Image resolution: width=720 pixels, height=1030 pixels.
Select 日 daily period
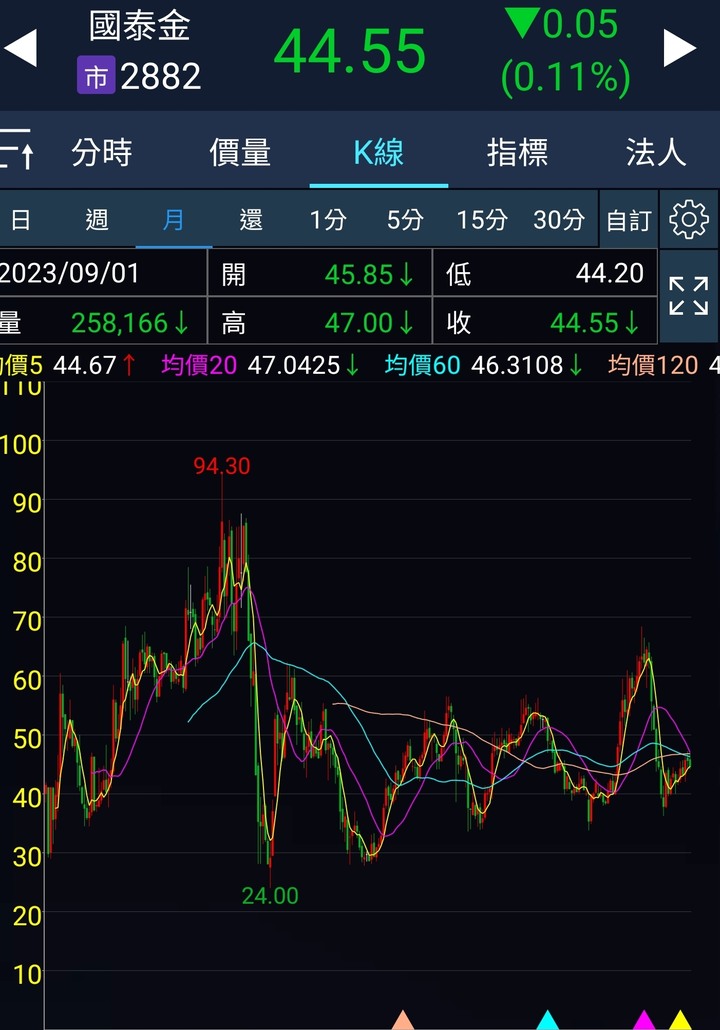click(x=20, y=220)
